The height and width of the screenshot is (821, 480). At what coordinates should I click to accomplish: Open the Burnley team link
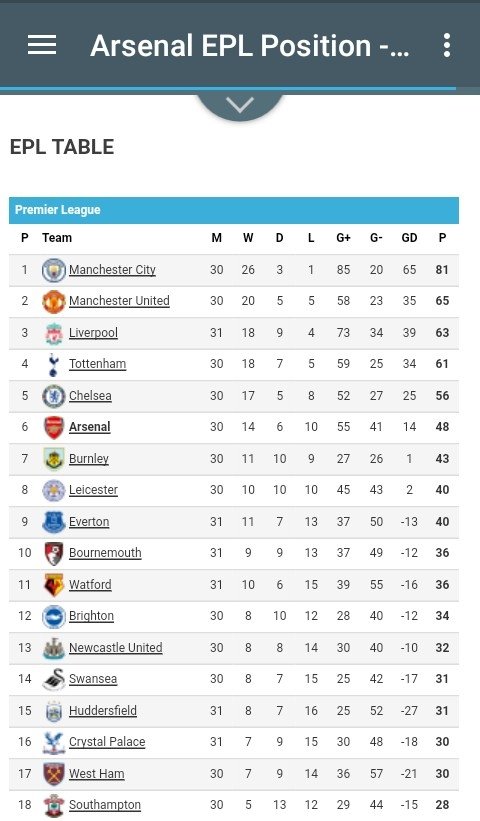pyautogui.click(x=88, y=459)
